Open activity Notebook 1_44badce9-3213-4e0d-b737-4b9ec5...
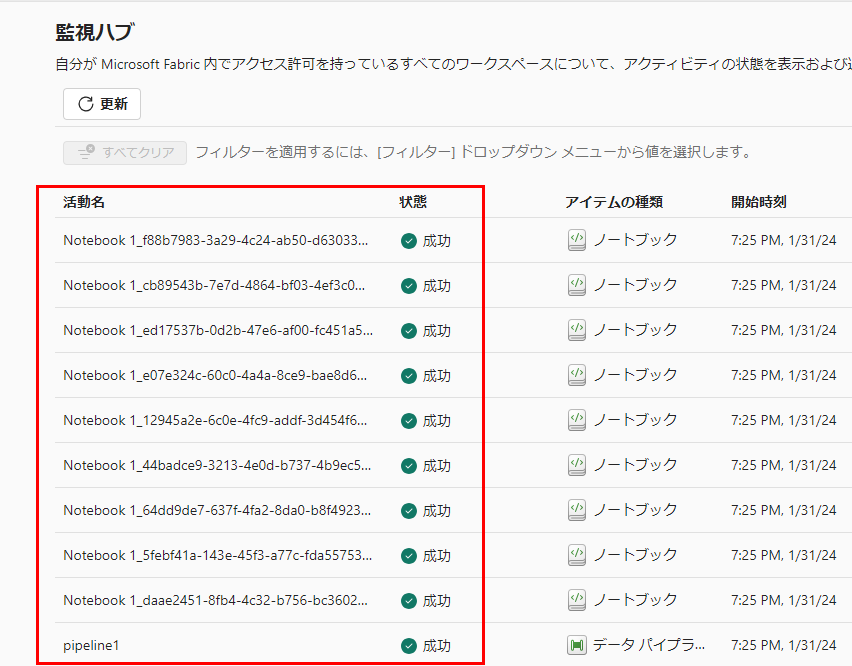Viewport: 852px width, 666px height. point(217,466)
